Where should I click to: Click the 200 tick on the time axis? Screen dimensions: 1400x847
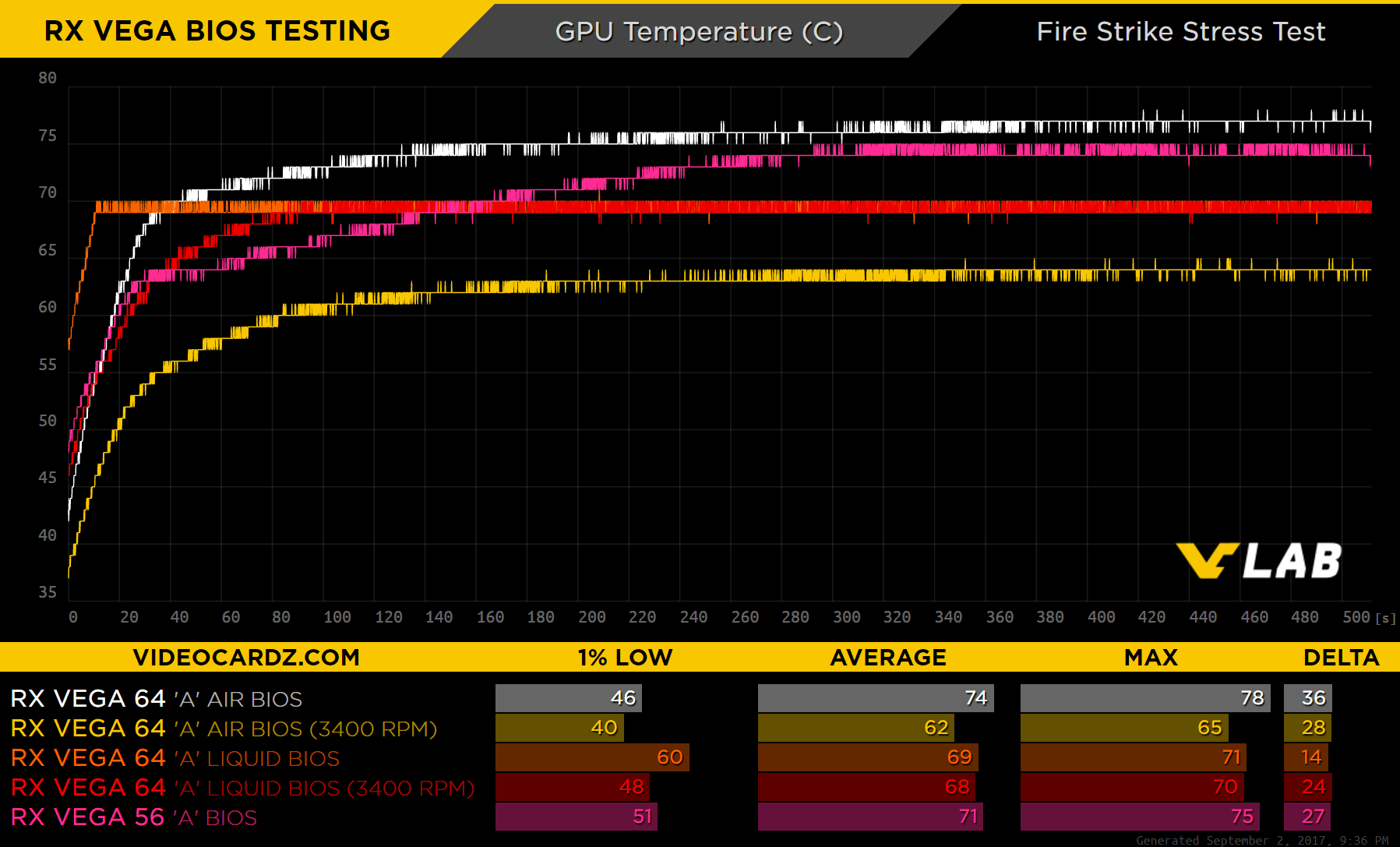click(x=592, y=617)
